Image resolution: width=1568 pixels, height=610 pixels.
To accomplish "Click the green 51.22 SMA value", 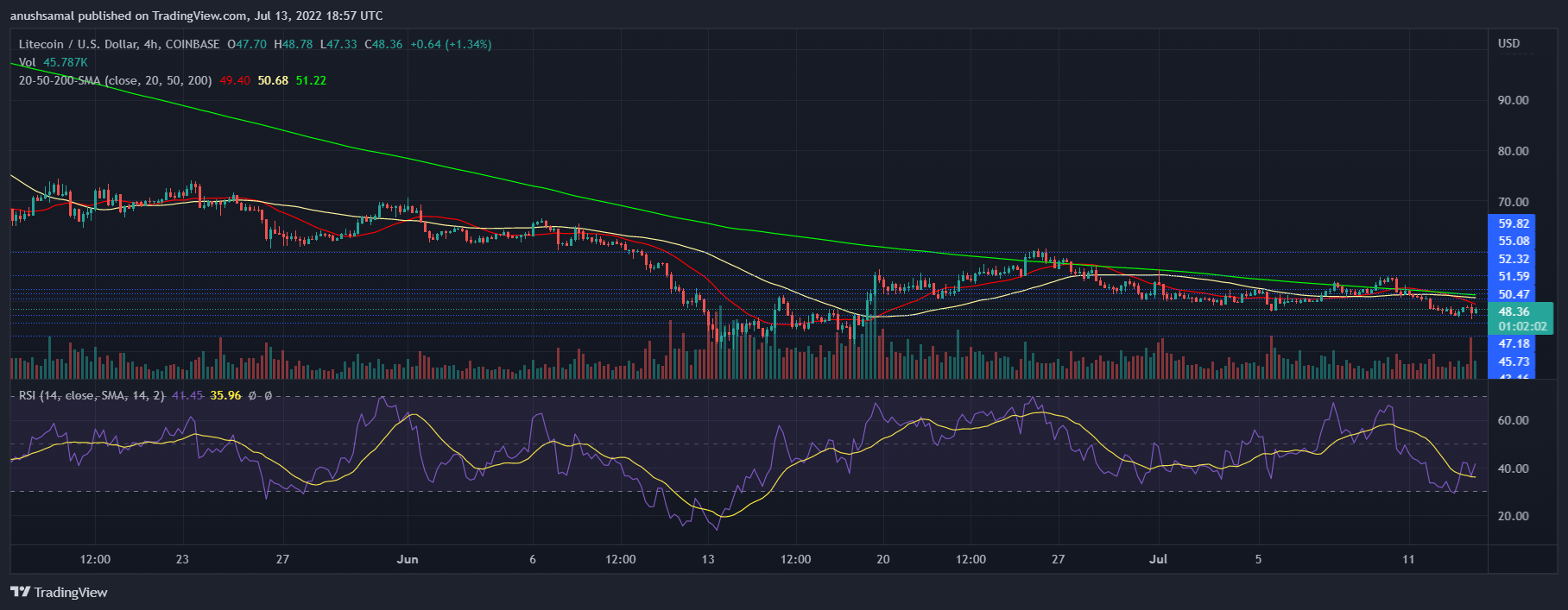I will (x=311, y=80).
